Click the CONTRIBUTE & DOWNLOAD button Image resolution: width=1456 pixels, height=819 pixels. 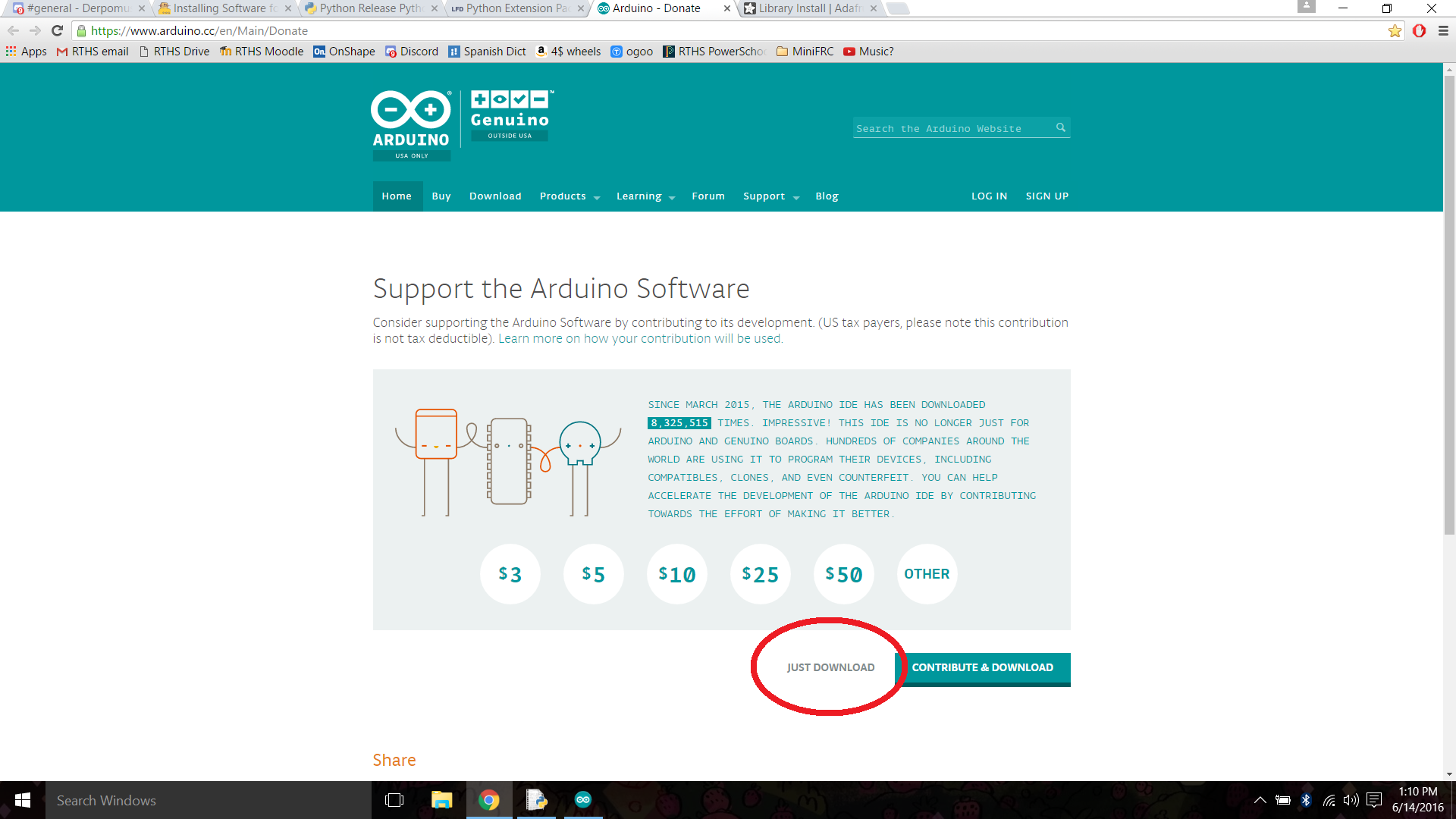983,668
